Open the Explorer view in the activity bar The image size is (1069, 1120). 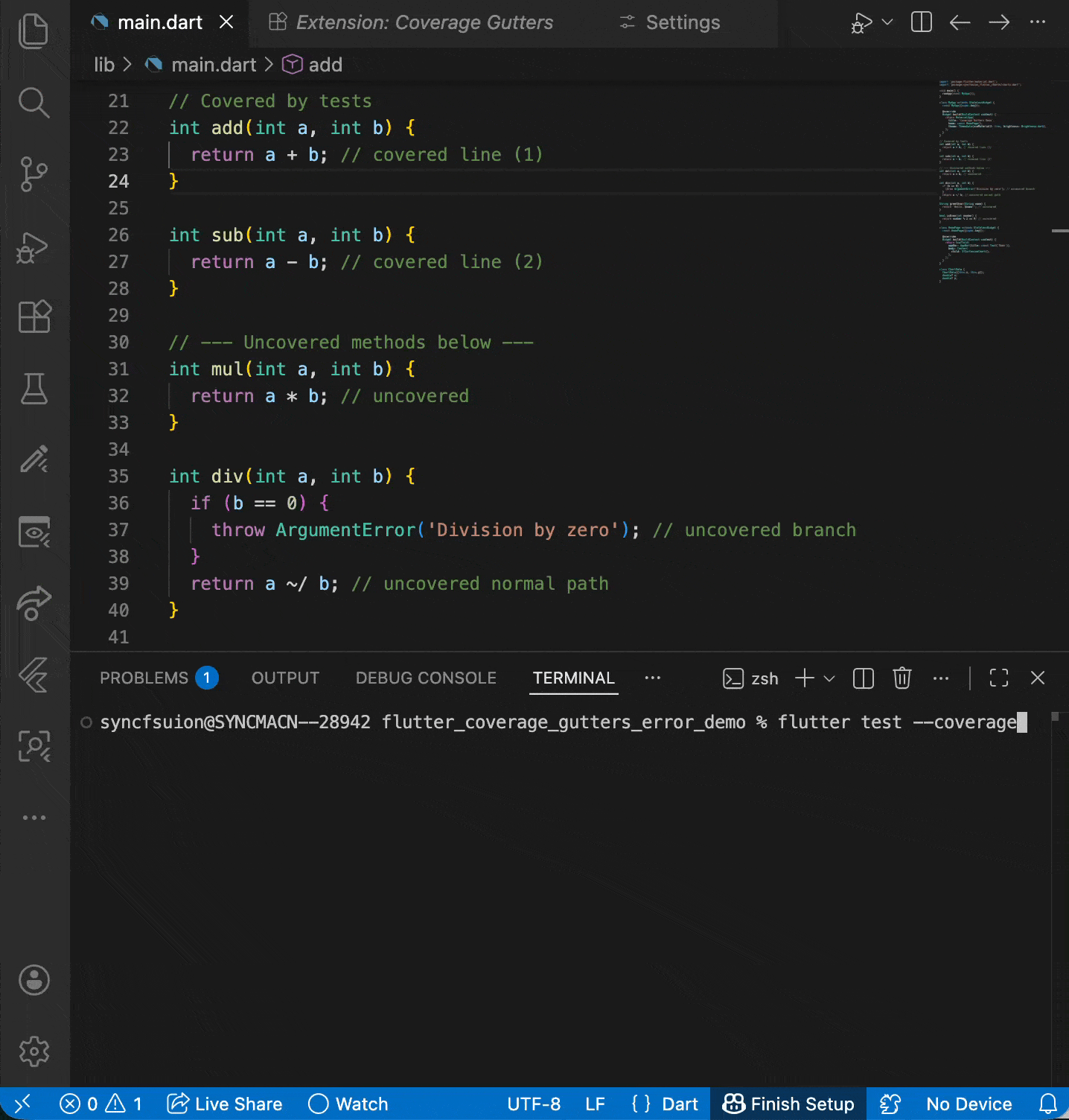pos(33,31)
